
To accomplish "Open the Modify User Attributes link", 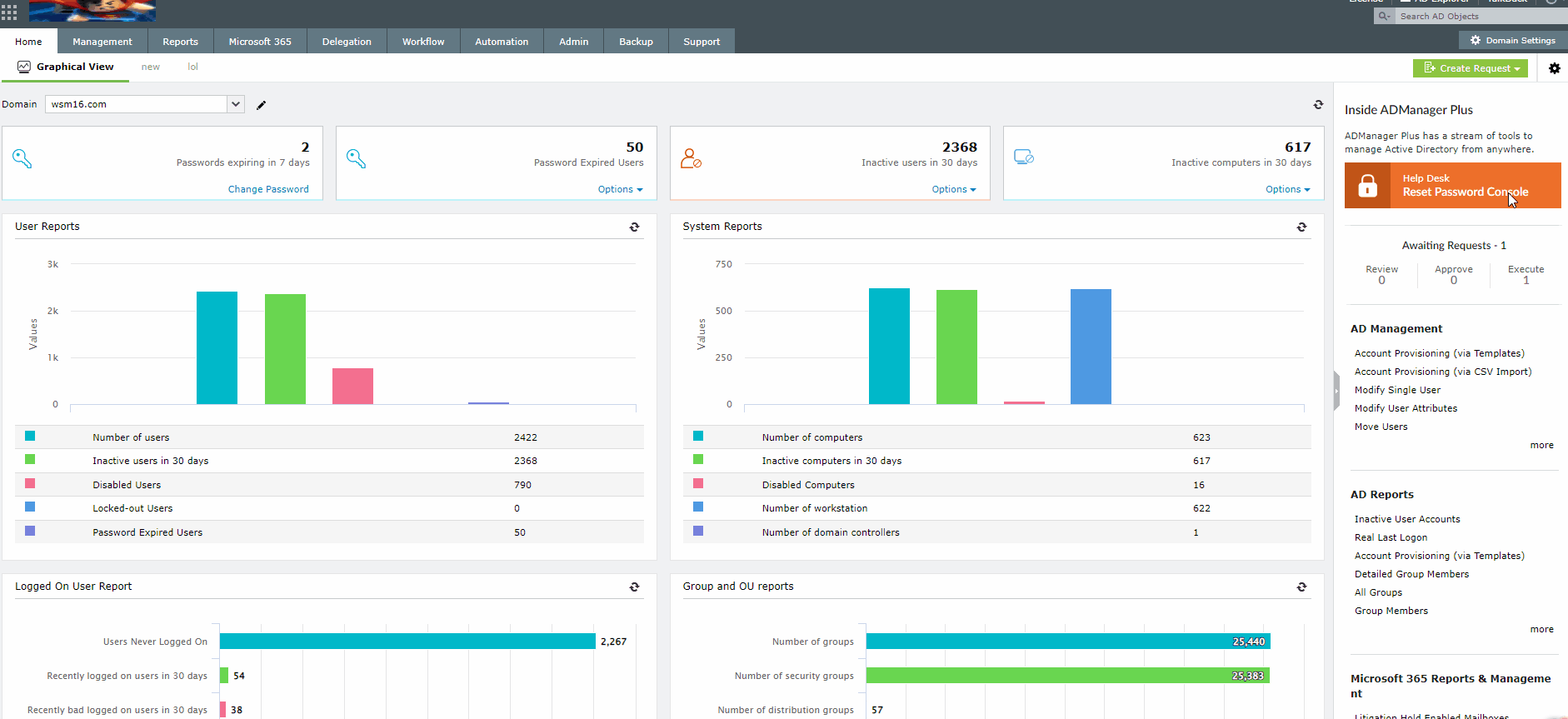I will [1406, 408].
